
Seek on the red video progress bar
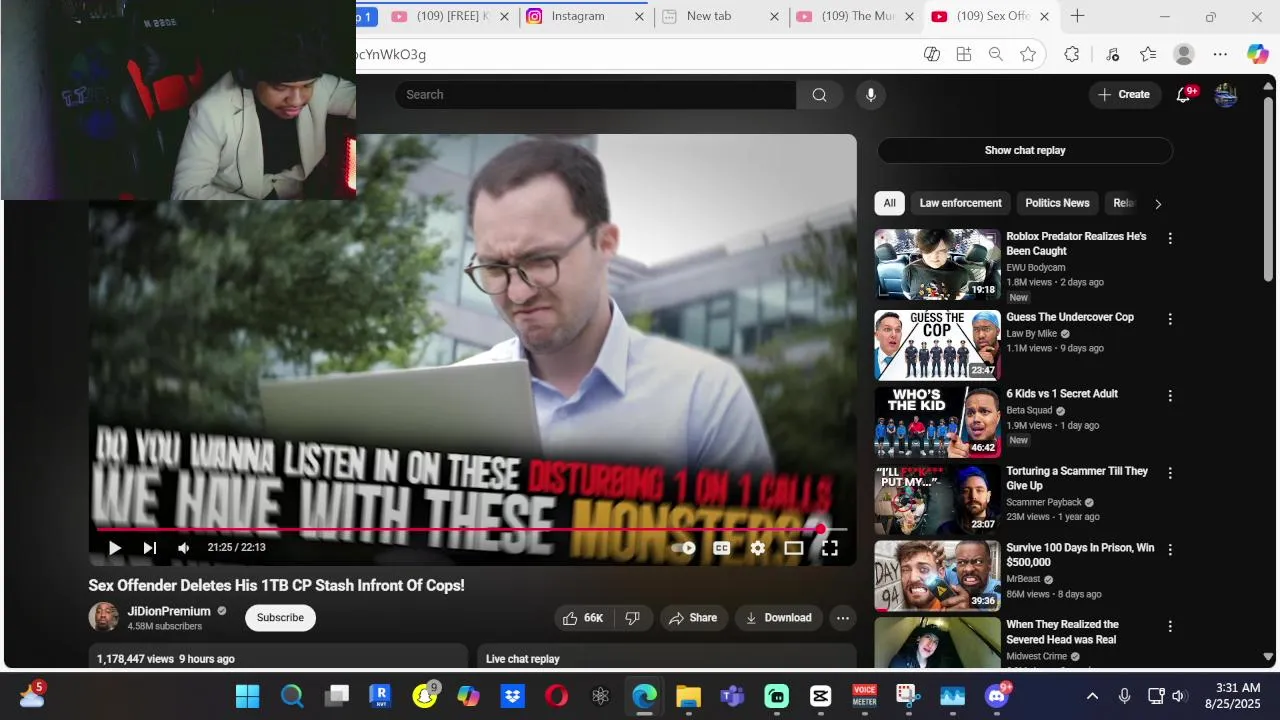tap(470, 529)
